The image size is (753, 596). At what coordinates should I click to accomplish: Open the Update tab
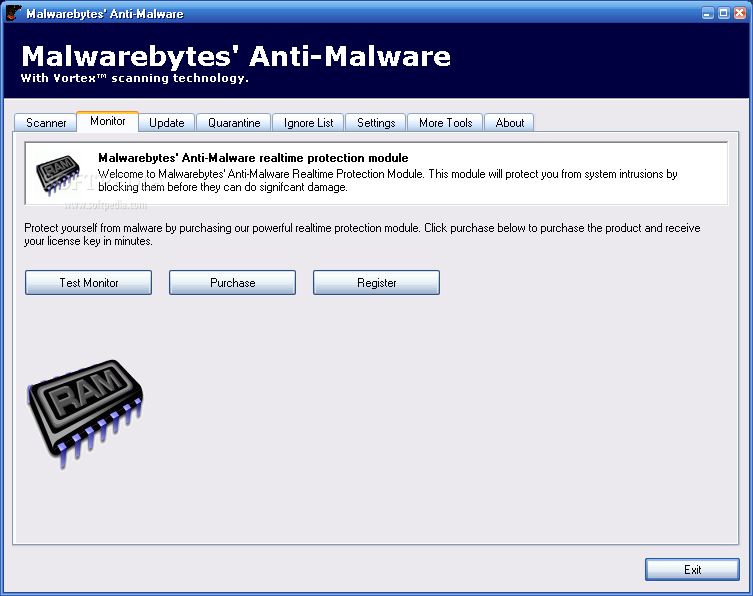(x=167, y=122)
